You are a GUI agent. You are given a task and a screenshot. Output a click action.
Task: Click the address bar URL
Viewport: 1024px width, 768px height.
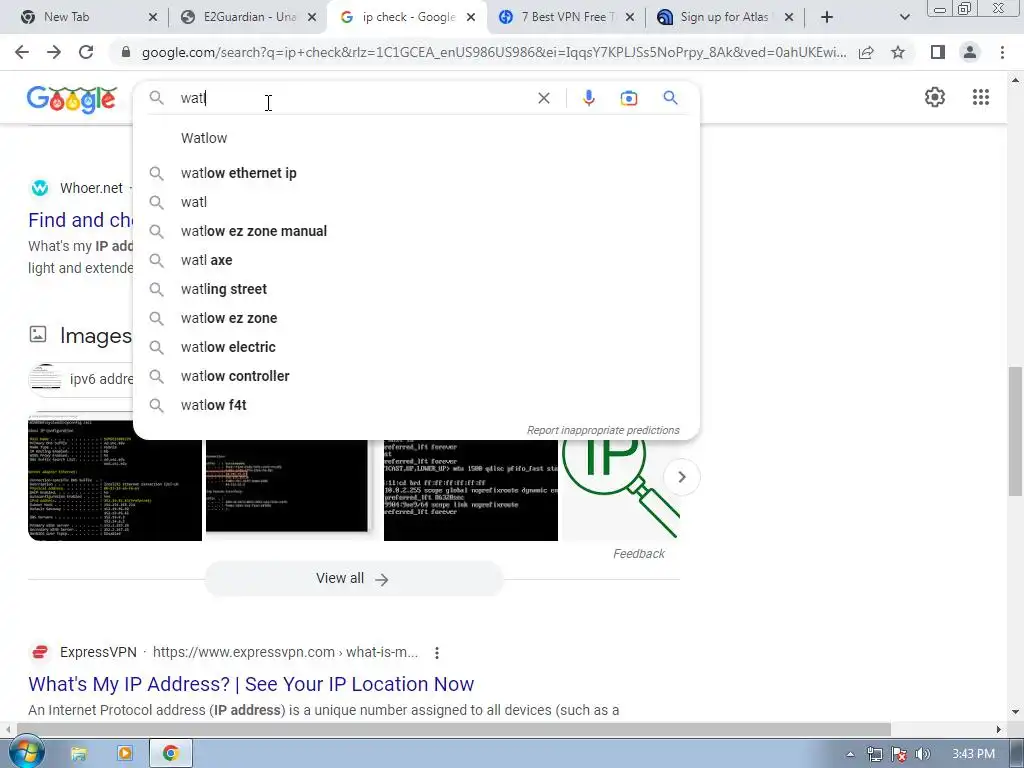[493, 52]
